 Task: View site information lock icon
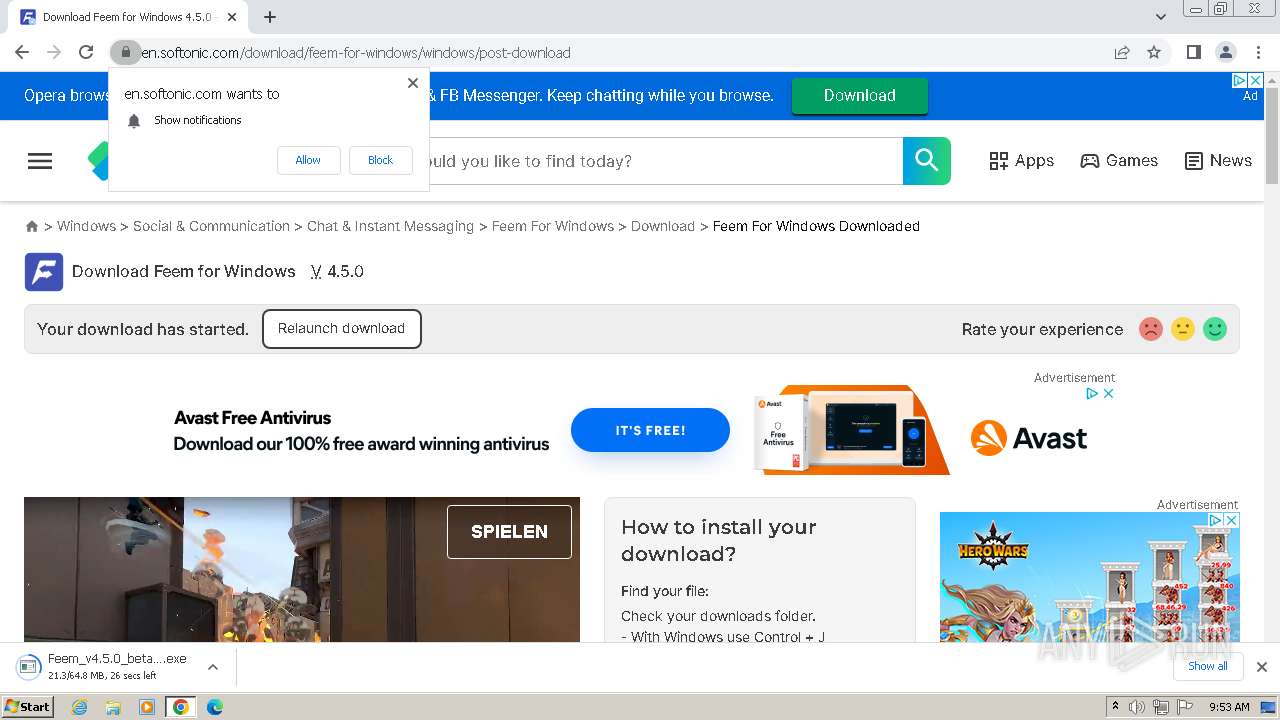[125, 52]
